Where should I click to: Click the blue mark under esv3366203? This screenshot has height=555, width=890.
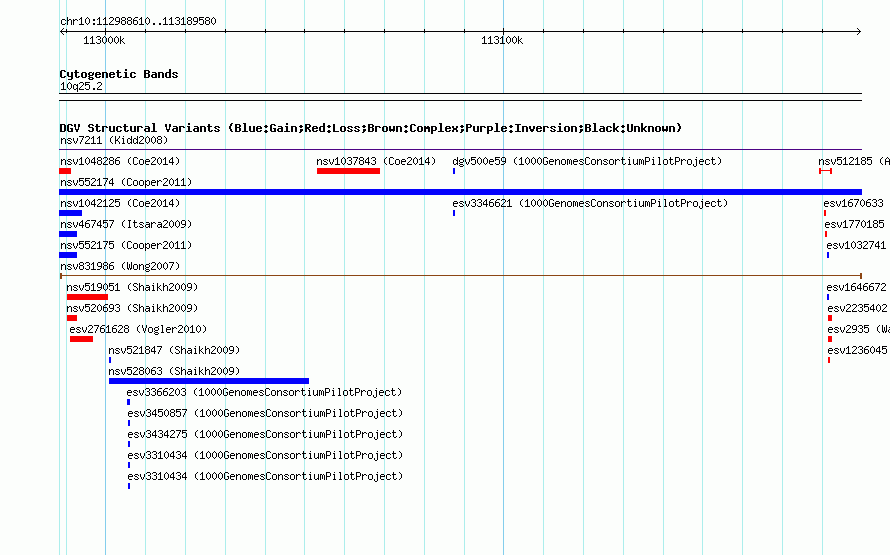coord(128,402)
